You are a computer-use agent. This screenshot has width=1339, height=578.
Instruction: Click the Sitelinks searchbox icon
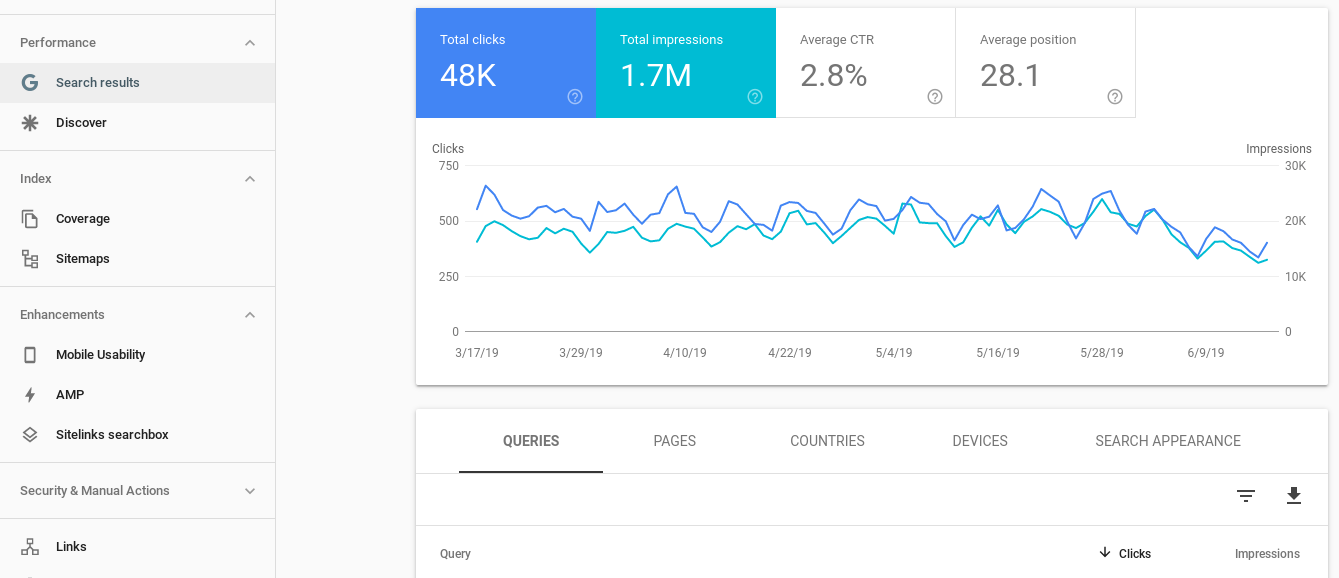click(x=31, y=434)
